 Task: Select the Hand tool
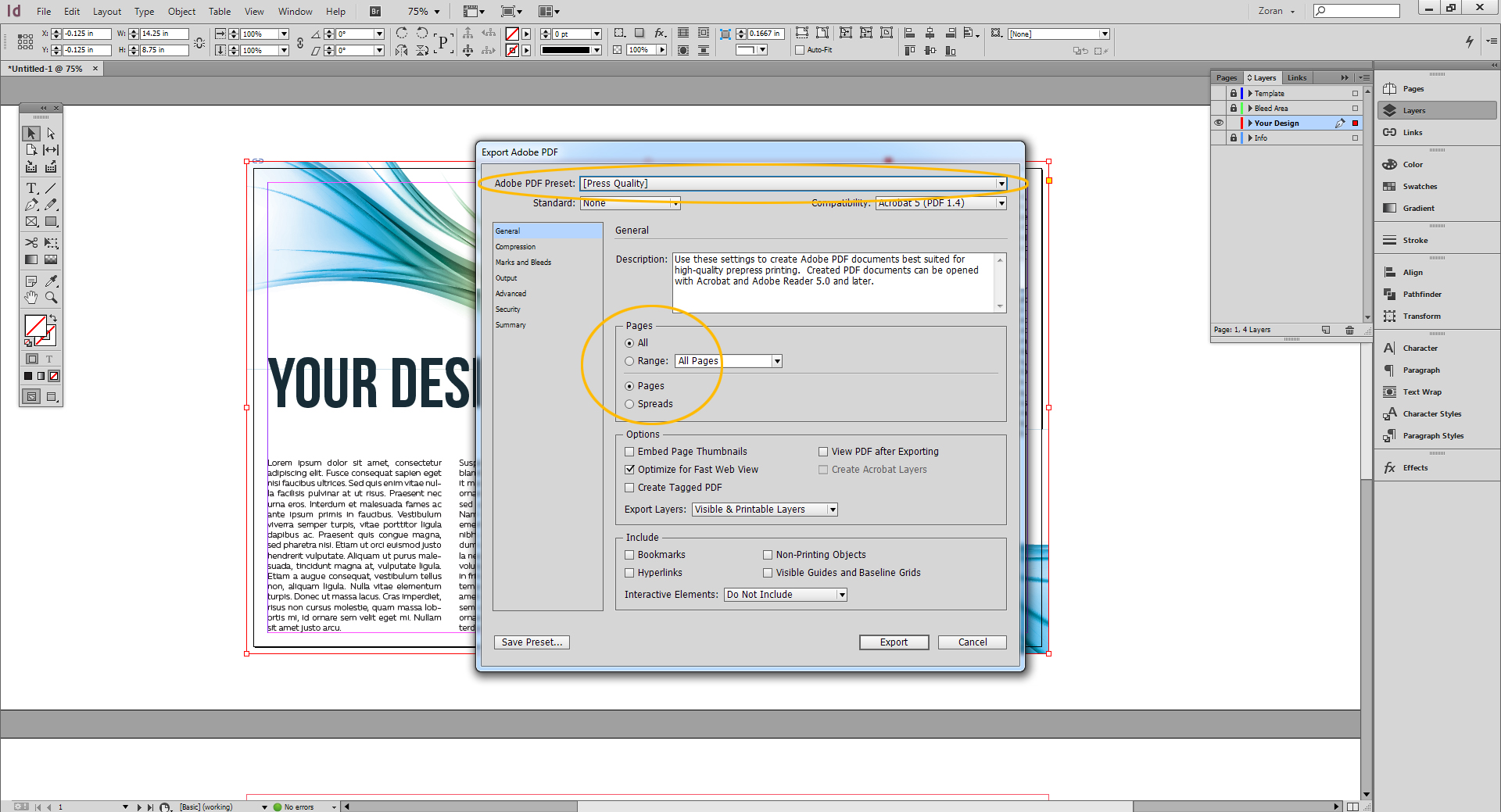point(31,297)
